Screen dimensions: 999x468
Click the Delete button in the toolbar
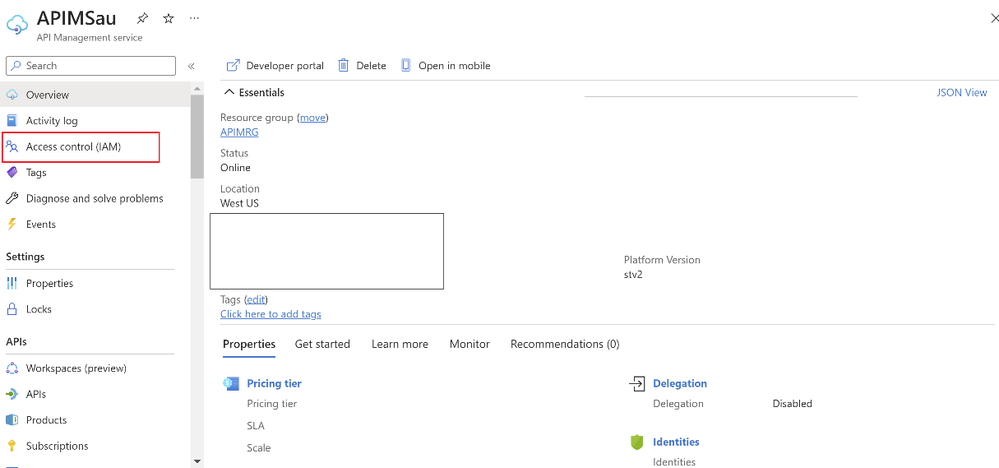[x=362, y=65]
